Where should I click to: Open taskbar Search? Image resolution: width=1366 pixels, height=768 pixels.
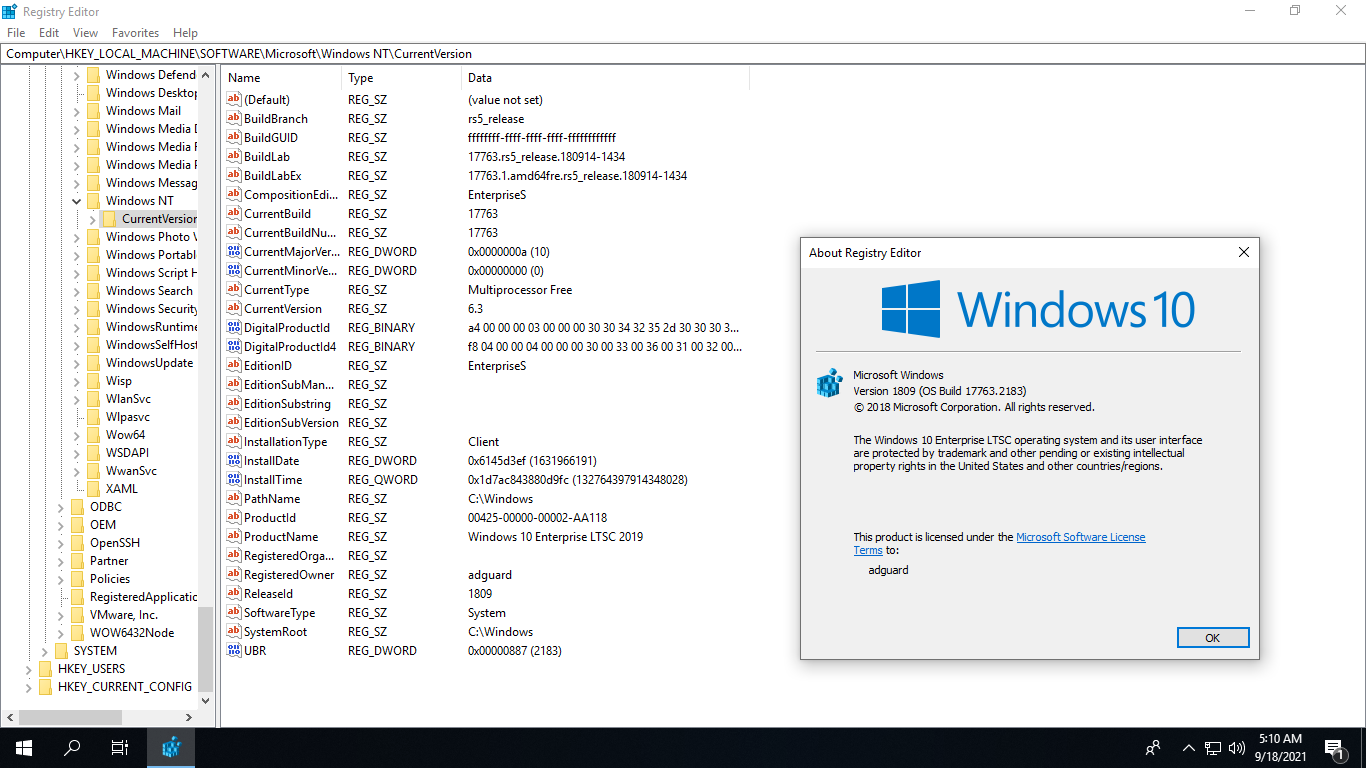(x=72, y=748)
